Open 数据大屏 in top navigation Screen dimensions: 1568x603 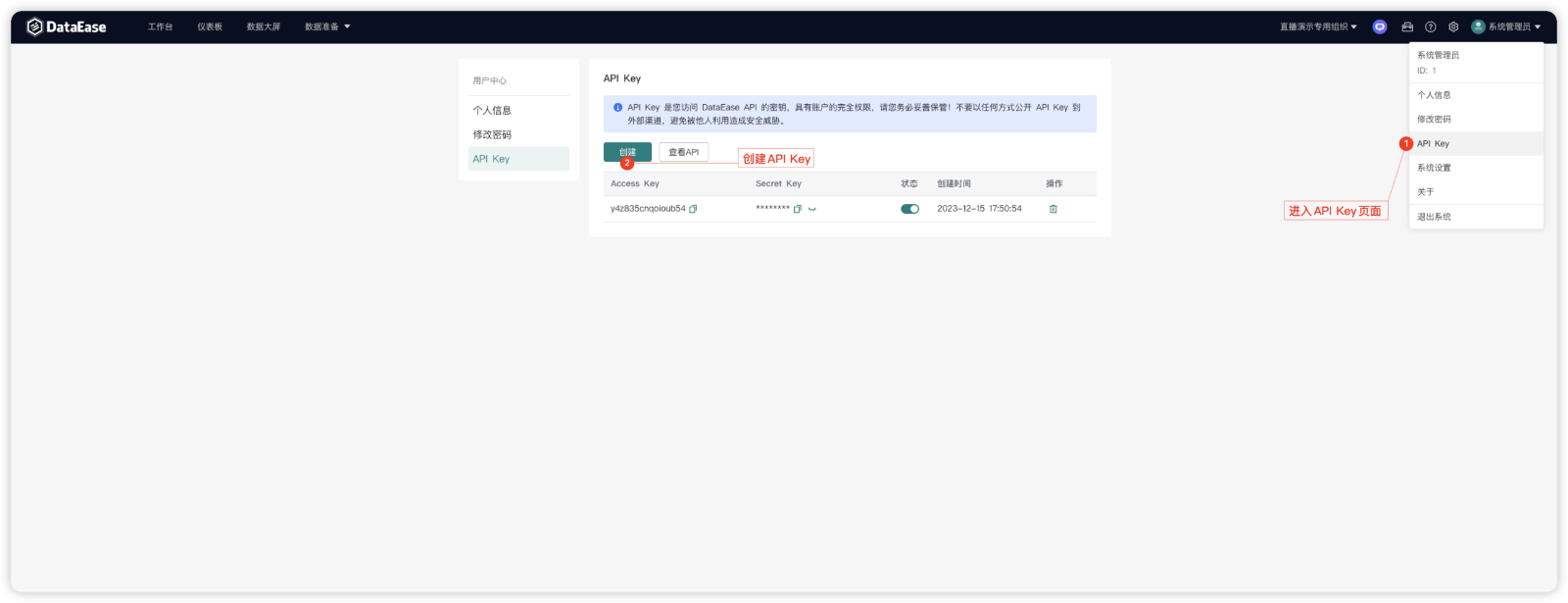264,26
